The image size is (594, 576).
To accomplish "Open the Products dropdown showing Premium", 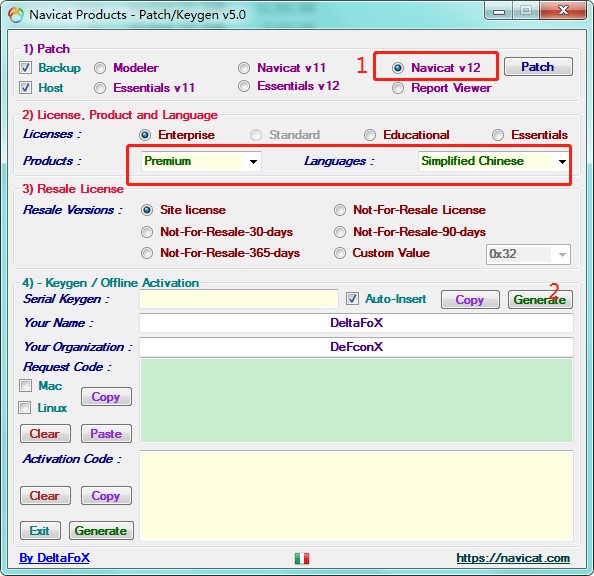I will [x=201, y=161].
